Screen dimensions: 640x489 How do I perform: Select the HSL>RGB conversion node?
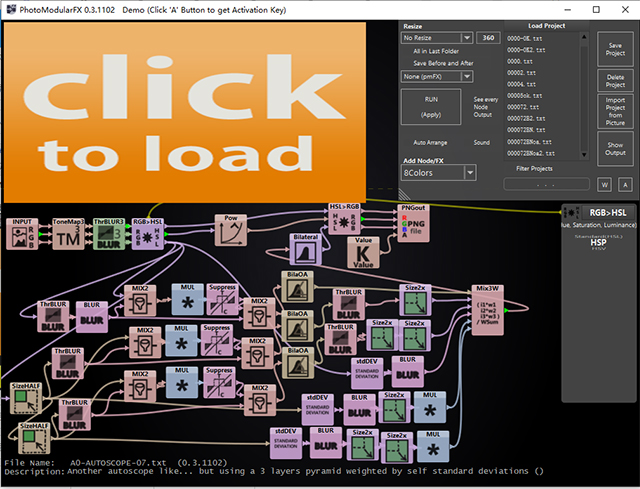[344, 219]
